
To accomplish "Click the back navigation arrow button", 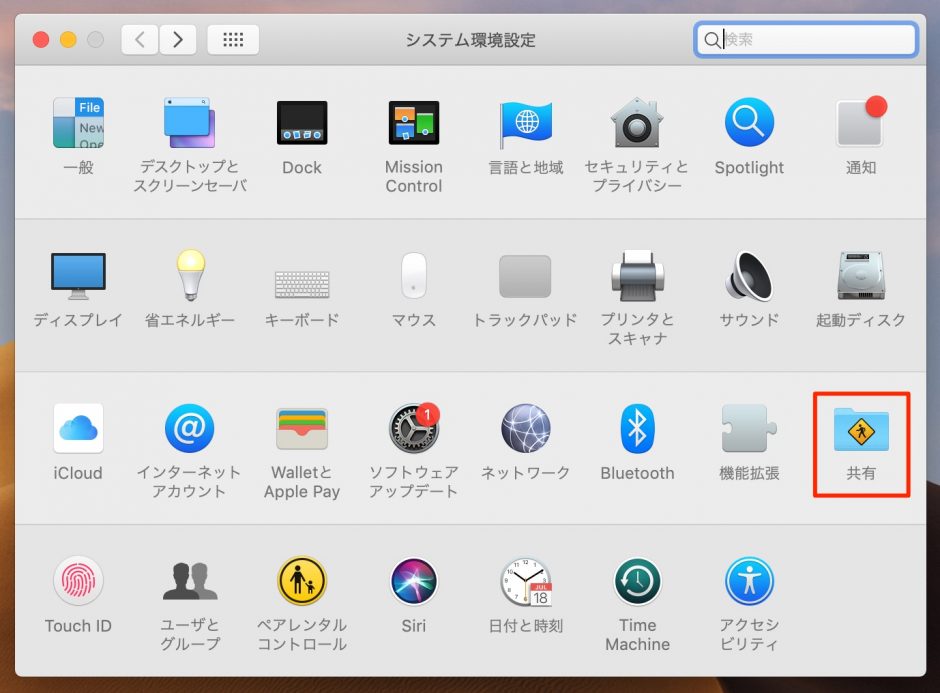I will pyautogui.click(x=140, y=40).
